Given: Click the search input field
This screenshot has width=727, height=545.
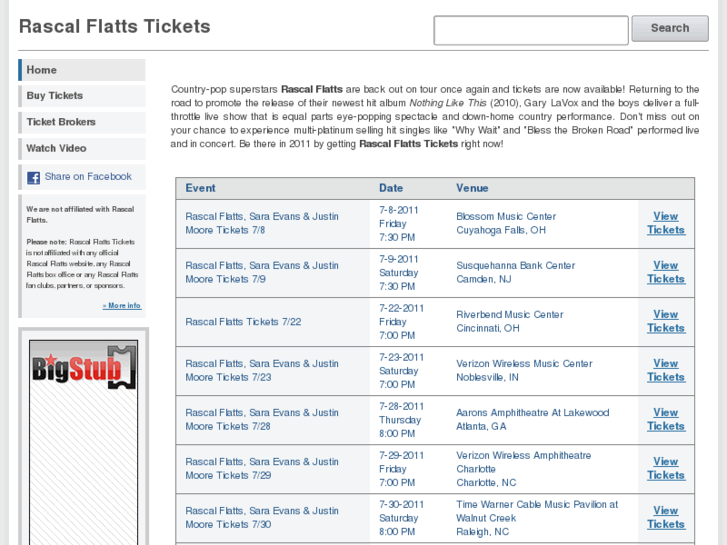Looking at the screenshot, I should 531,30.
